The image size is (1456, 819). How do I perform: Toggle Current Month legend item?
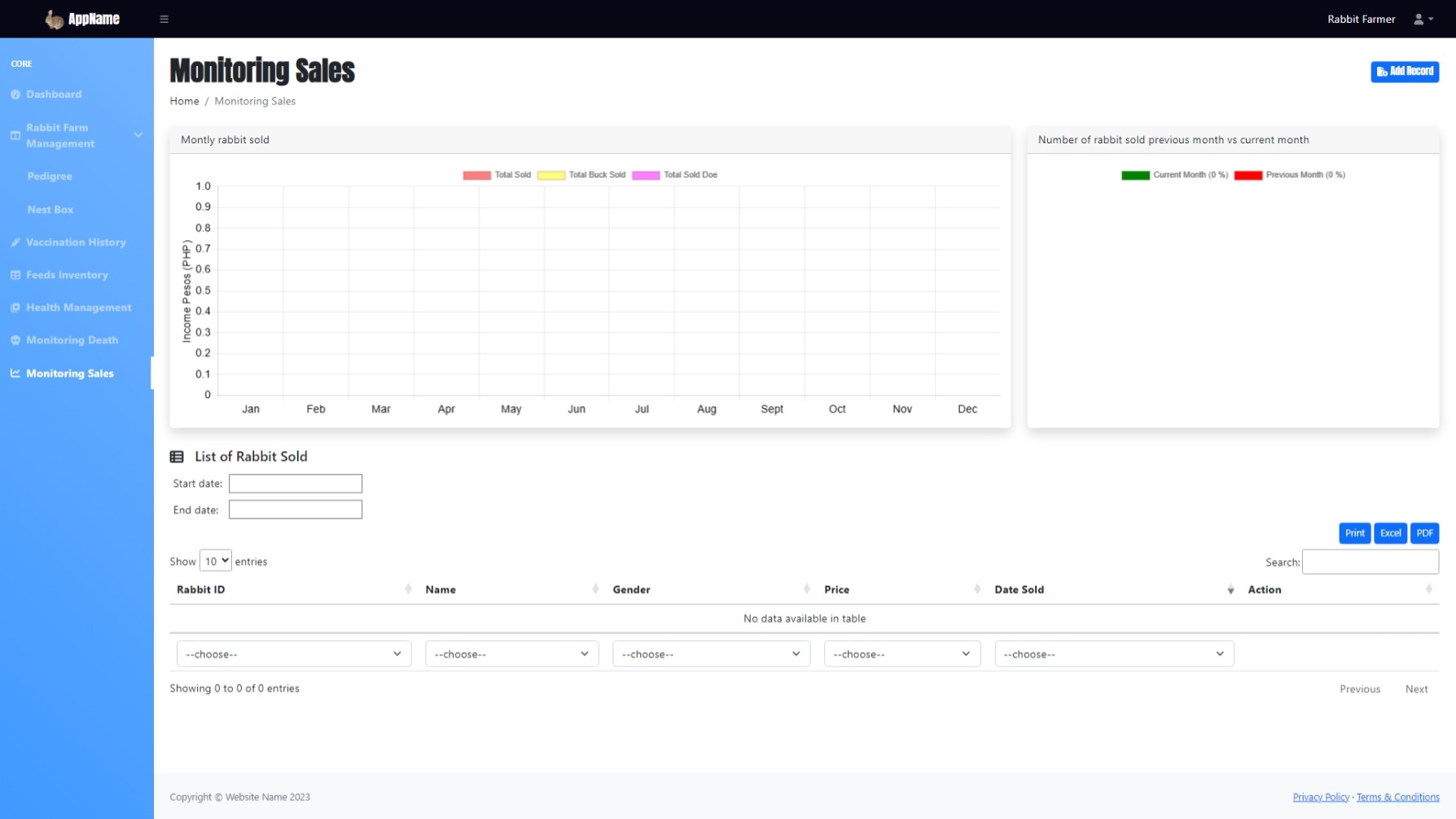click(x=1174, y=175)
